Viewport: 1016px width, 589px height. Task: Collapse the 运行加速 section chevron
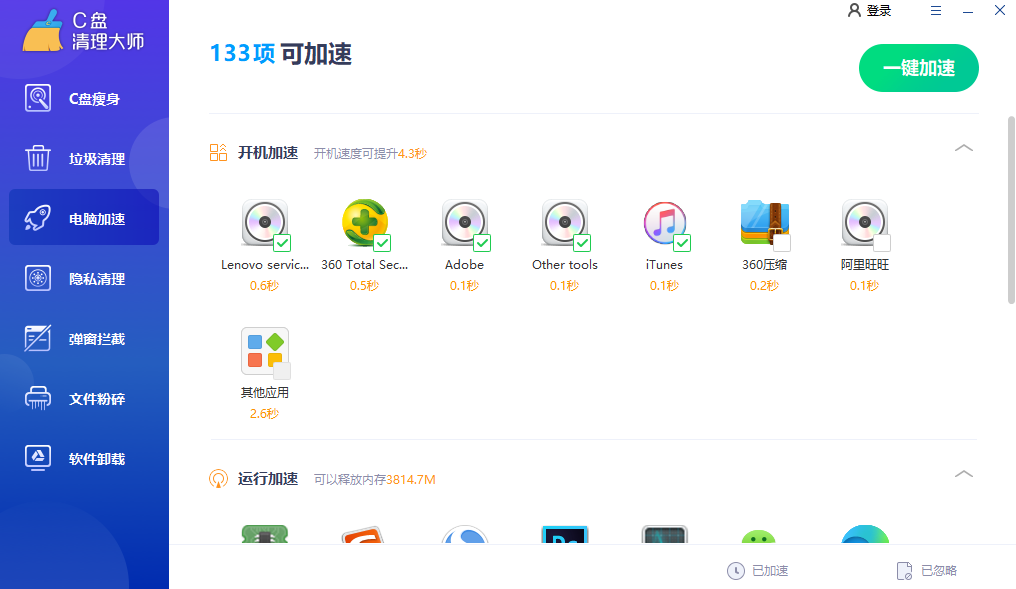pos(964,474)
